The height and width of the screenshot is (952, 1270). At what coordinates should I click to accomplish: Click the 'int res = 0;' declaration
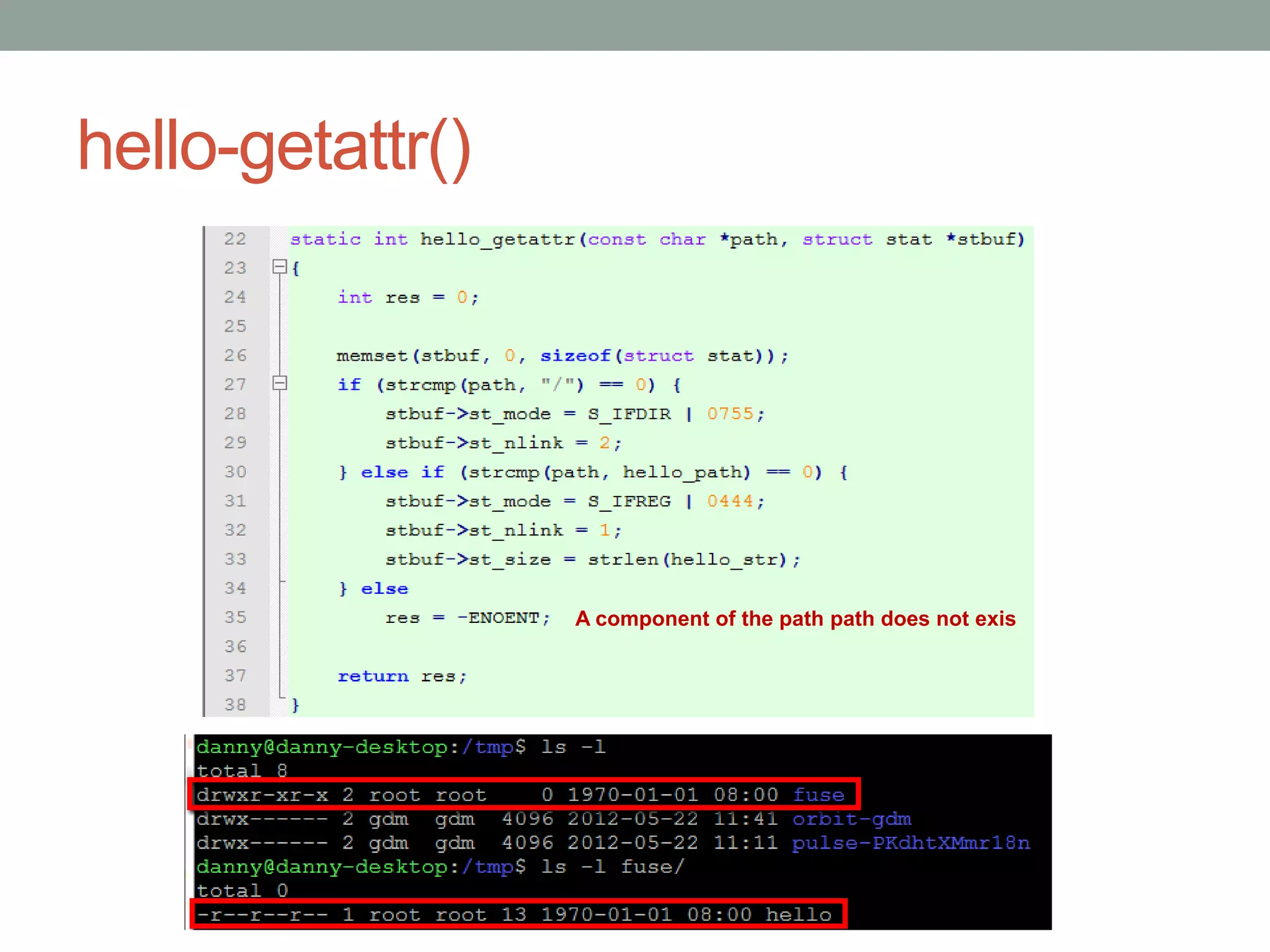408,297
